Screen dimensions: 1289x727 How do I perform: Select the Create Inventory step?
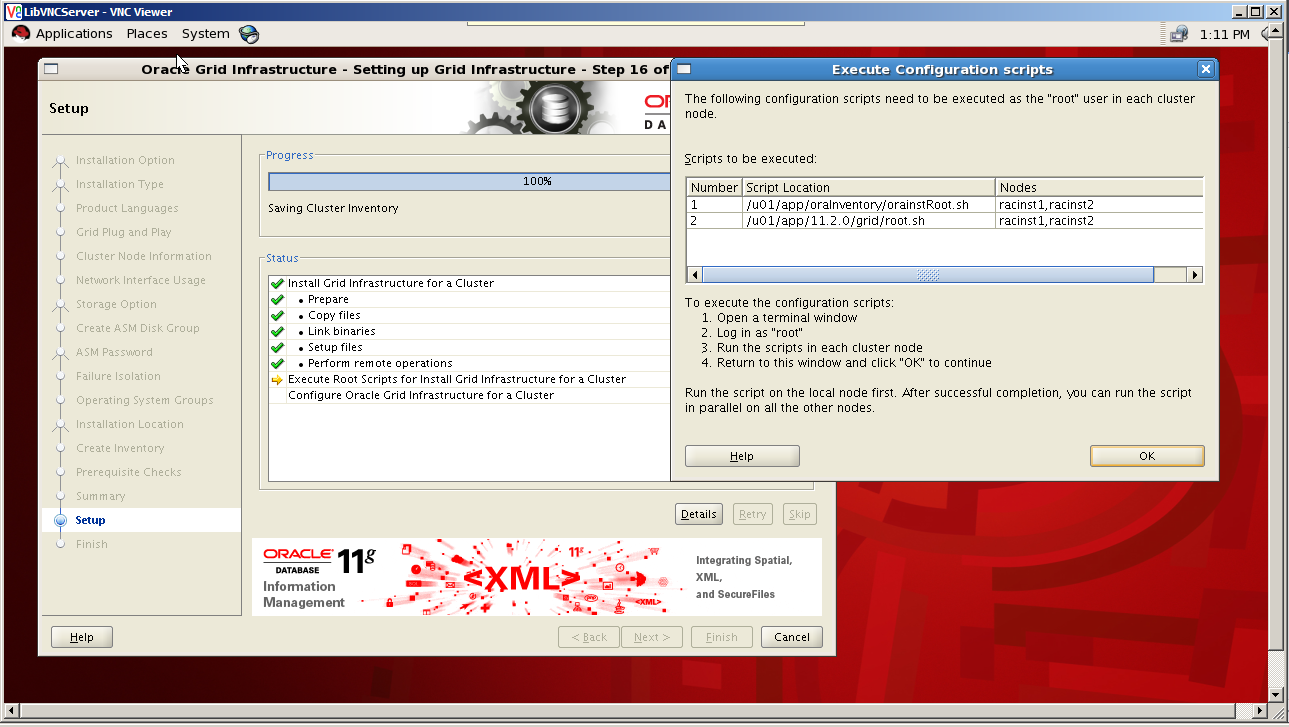coord(120,448)
